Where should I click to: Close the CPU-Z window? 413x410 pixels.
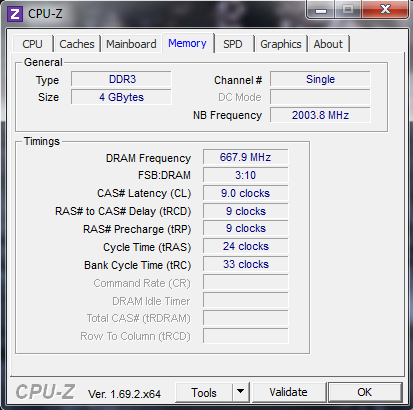click(x=385, y=9)
